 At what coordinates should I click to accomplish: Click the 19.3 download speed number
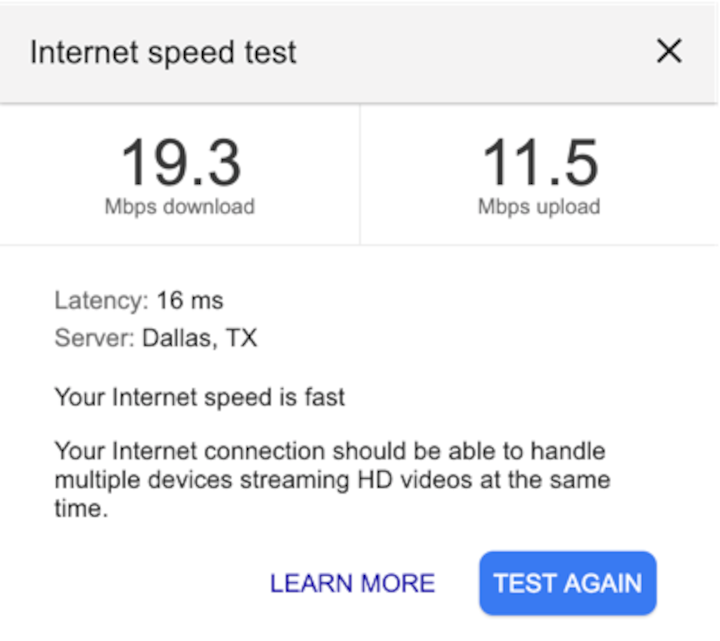(x=181, y=162)
